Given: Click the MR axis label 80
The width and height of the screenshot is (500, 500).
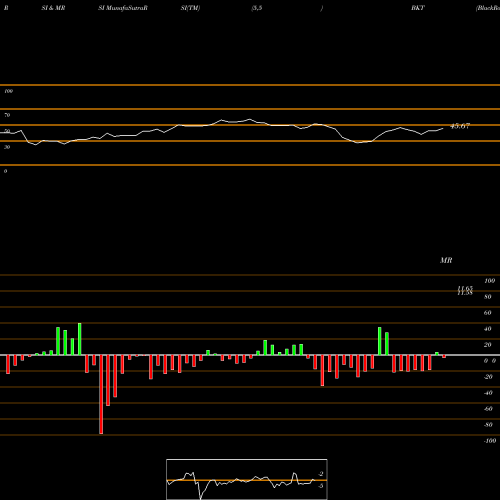Looking at the screenshot, I should (487, 297).
